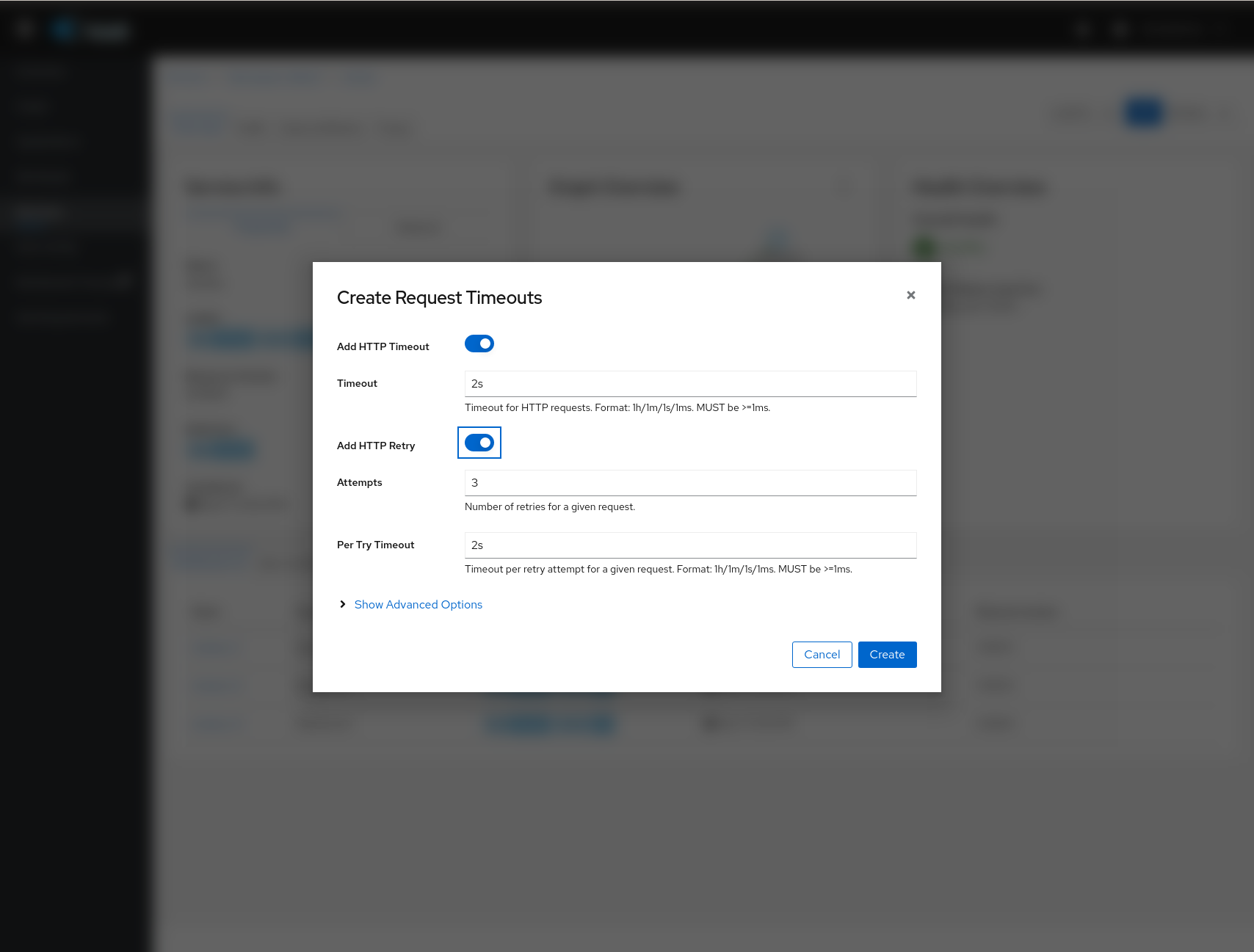This screenshot has height=952, width=1254.
Task: Click the Timeout input field
Action: point(690,384)
